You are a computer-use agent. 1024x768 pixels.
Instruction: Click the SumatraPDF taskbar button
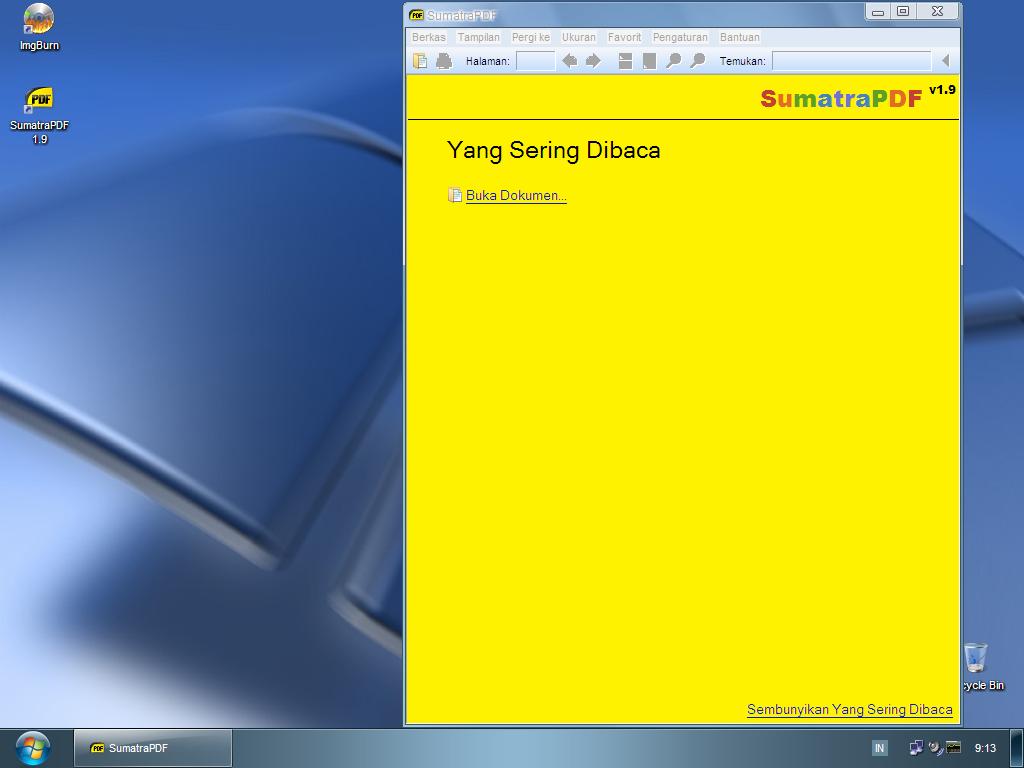(153, 748)
